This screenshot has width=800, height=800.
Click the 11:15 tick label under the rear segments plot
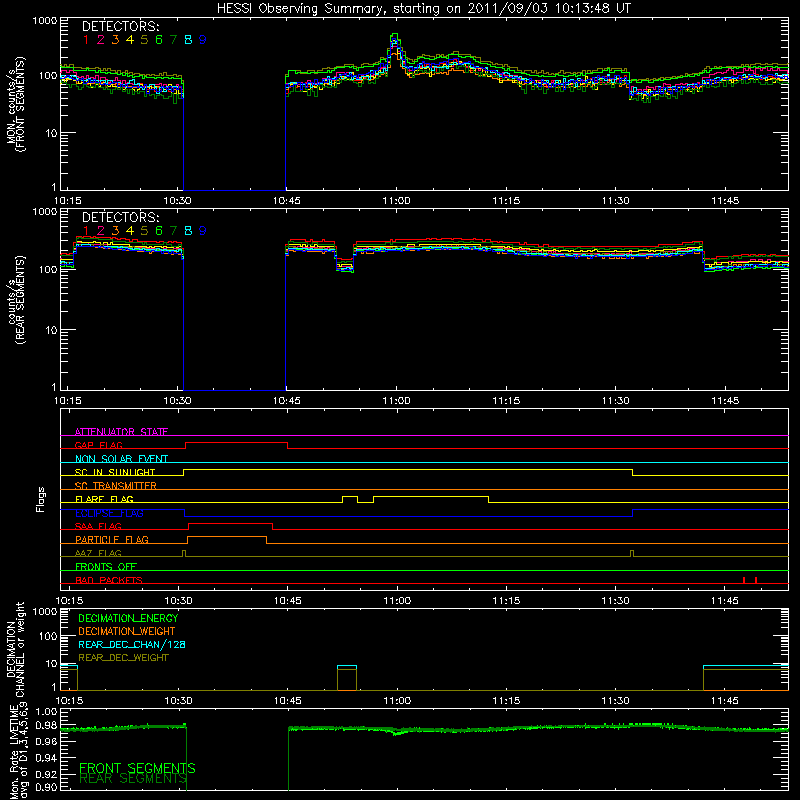506,401
